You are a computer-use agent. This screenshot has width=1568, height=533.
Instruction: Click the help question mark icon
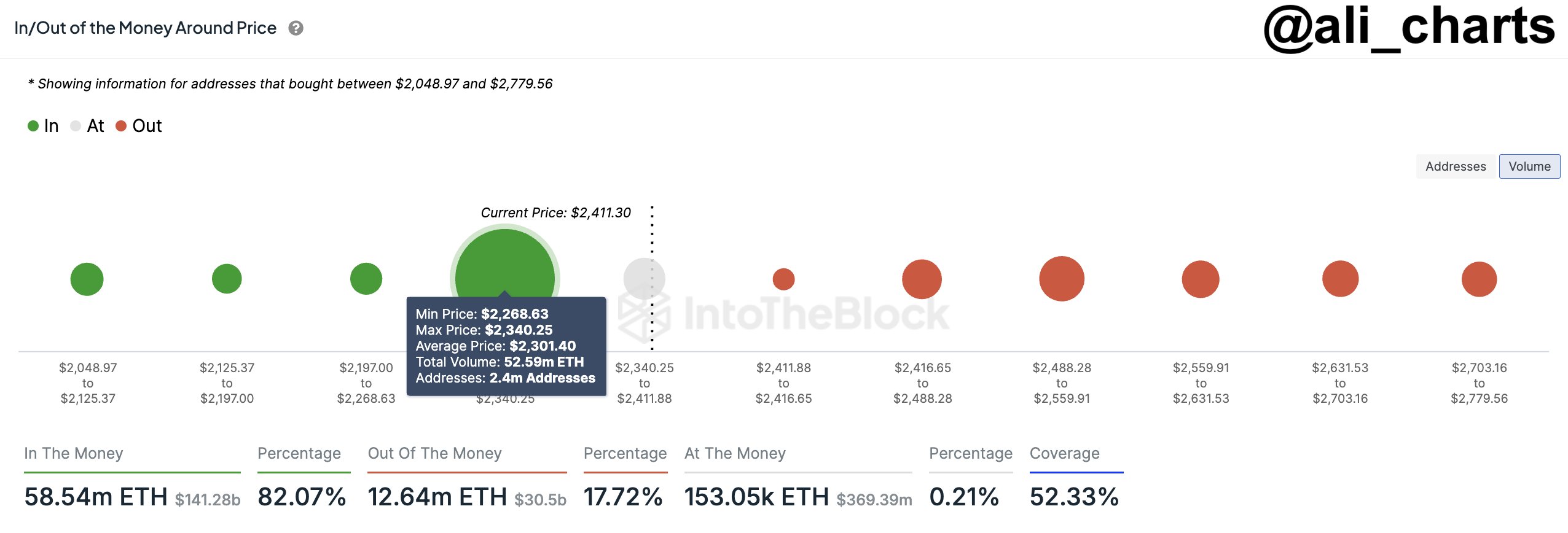[296, 28]
